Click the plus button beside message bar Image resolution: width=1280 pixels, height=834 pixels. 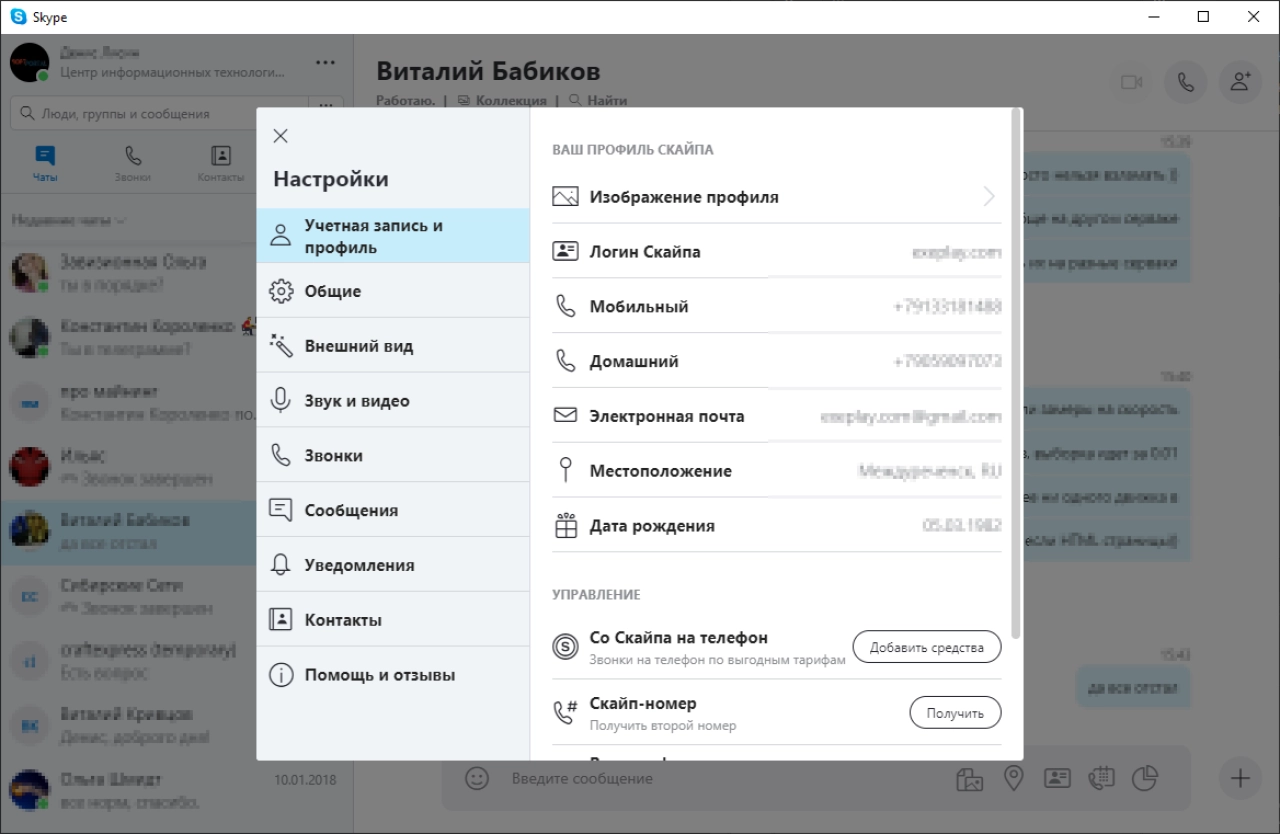tap(1240, 778)
